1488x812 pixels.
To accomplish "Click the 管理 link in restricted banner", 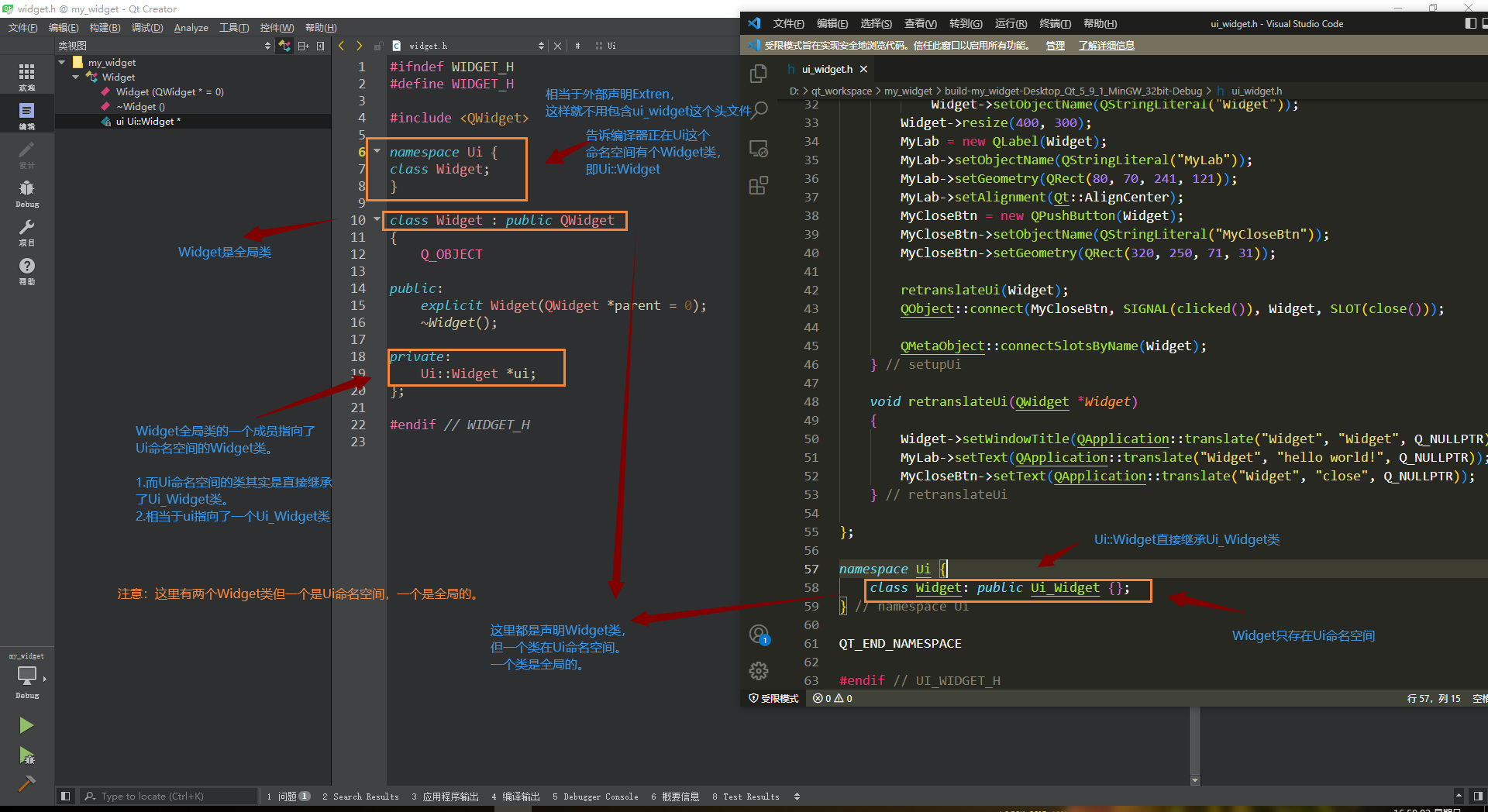I will [x=1055, y=46].
